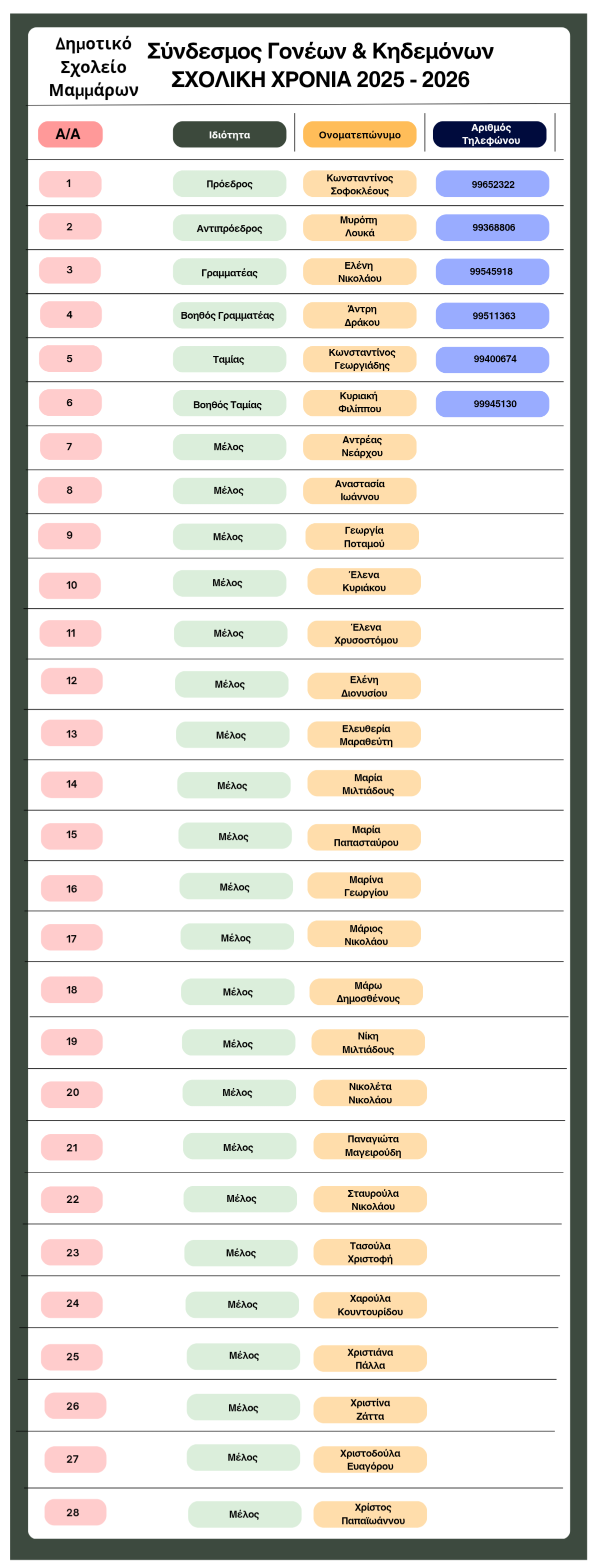Click phone number 99652322

tap(492, 184)
